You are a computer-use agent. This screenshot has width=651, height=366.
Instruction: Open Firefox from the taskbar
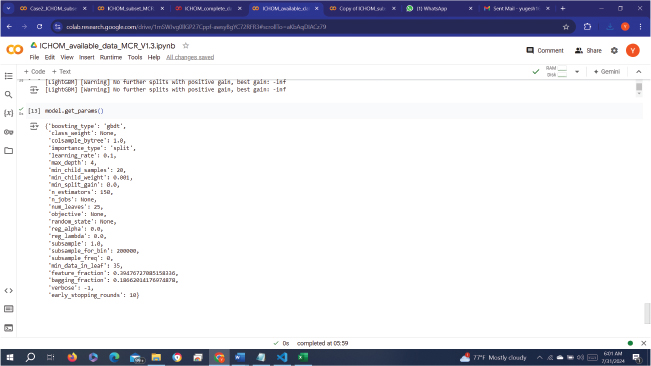click(x=72, y=357)
